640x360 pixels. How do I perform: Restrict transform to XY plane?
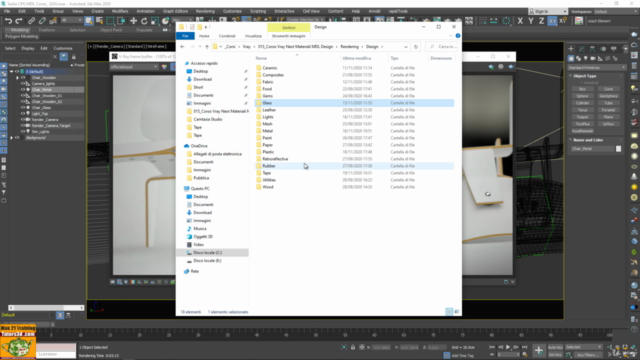pyautogui.click(x=552, y=21)
